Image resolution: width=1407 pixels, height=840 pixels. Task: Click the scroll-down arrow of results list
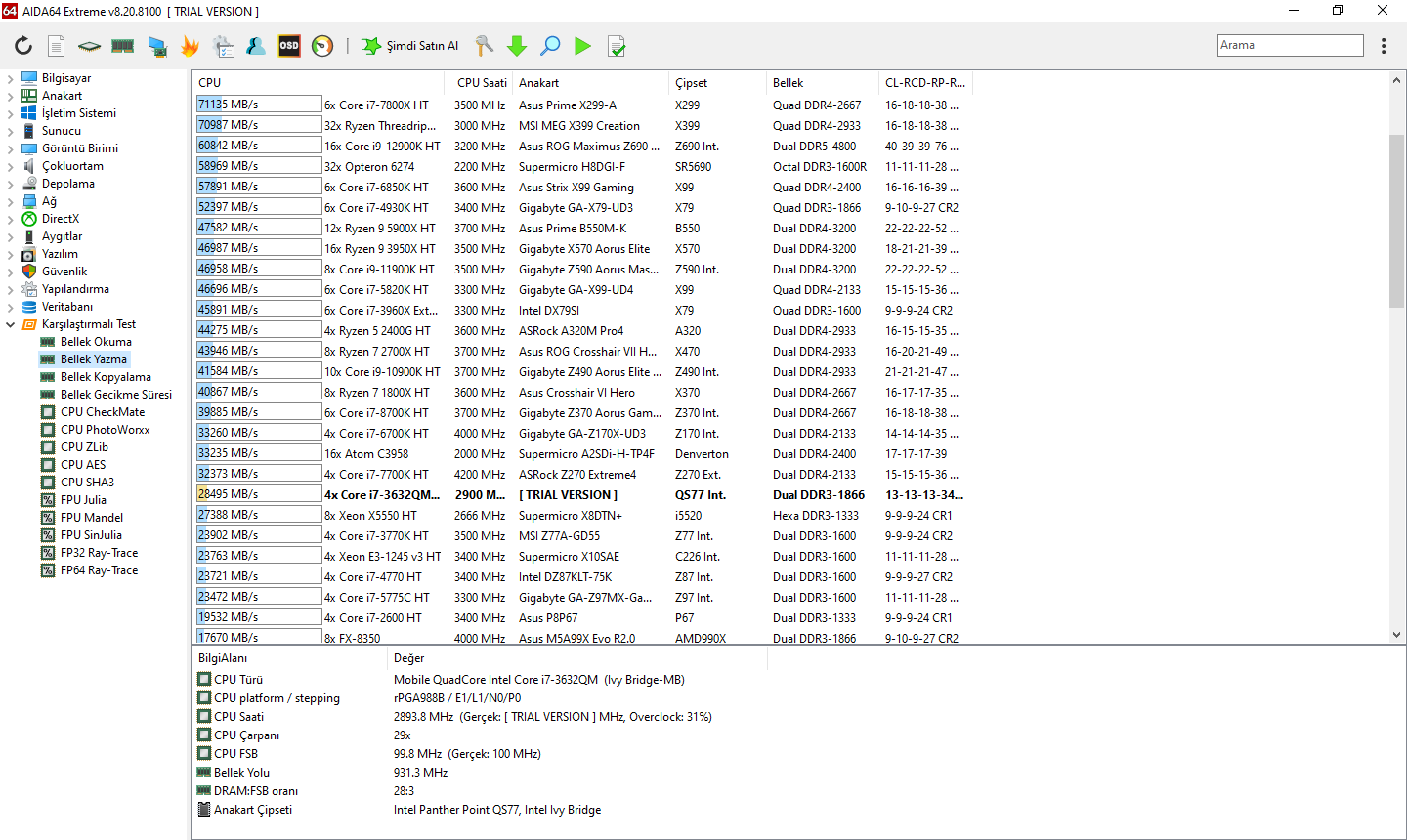point(1395,635)
